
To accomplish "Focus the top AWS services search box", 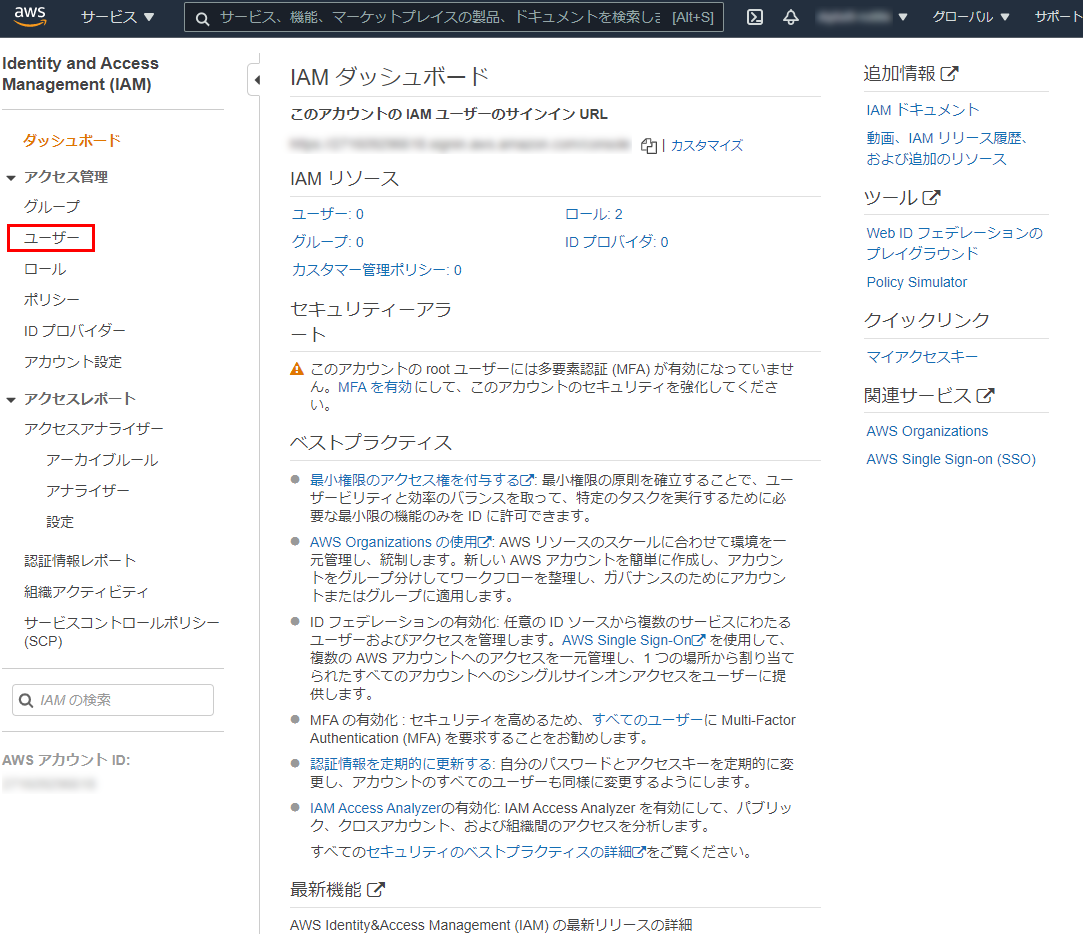I will 454,17.
